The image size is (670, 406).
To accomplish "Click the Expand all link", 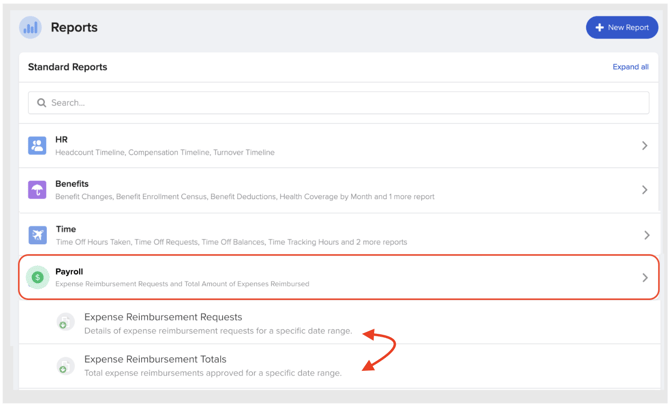I will point(630,67).
